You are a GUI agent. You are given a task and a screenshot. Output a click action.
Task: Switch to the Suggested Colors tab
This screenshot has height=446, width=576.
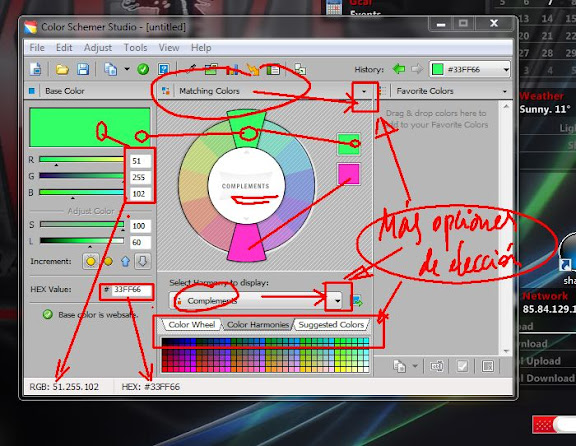331,325
